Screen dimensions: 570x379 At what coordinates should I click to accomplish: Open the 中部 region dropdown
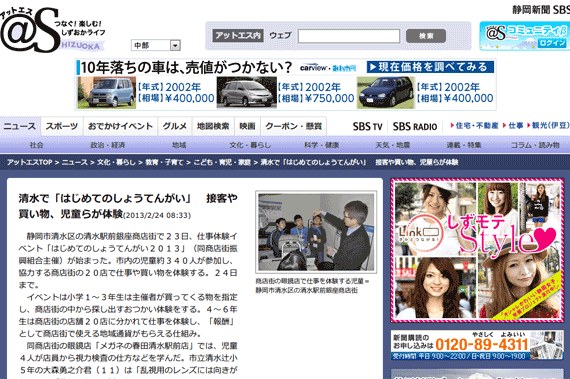(x=156, y=45)
